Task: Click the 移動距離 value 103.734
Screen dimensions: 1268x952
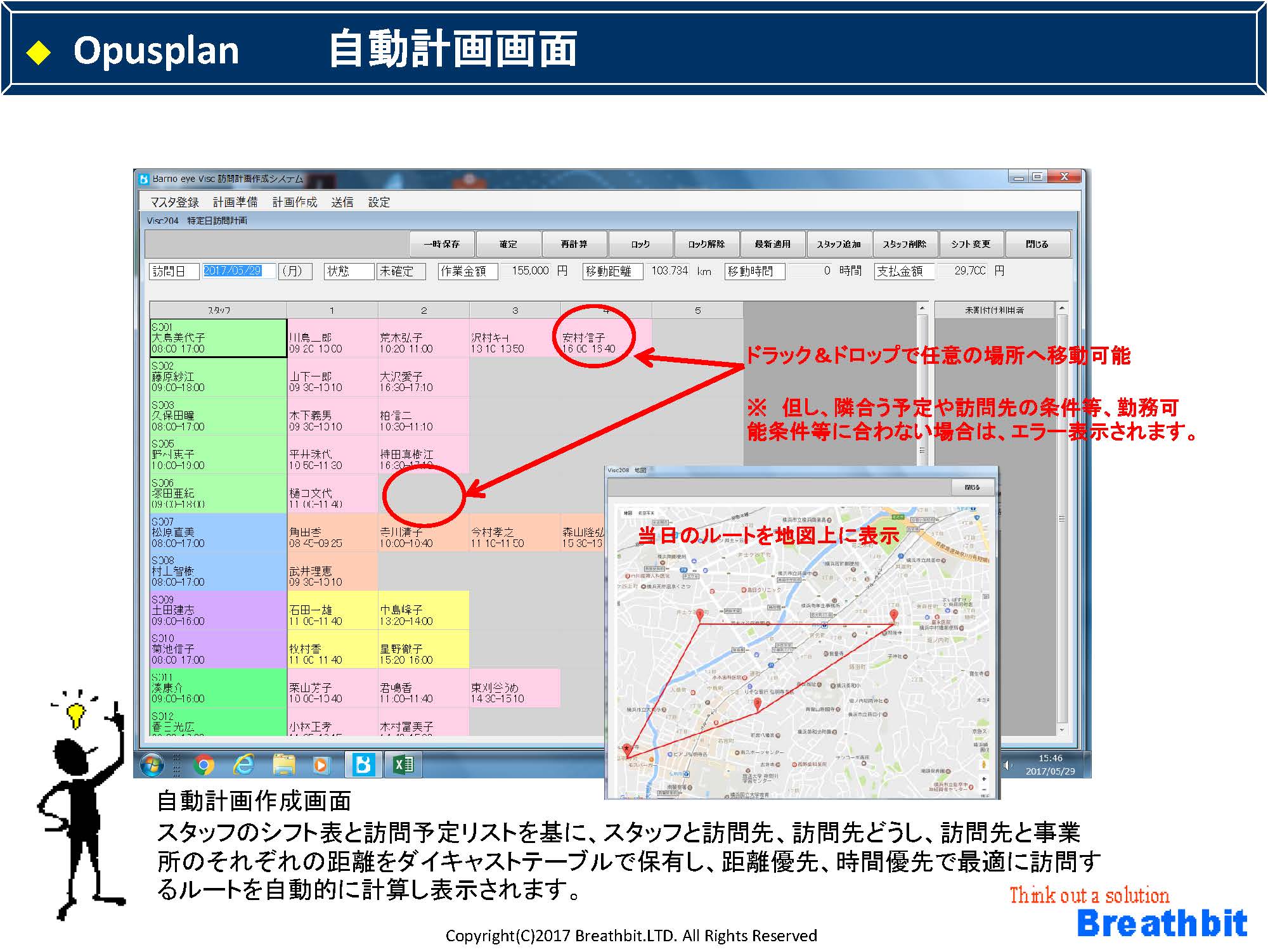Action: pos(668,271)
